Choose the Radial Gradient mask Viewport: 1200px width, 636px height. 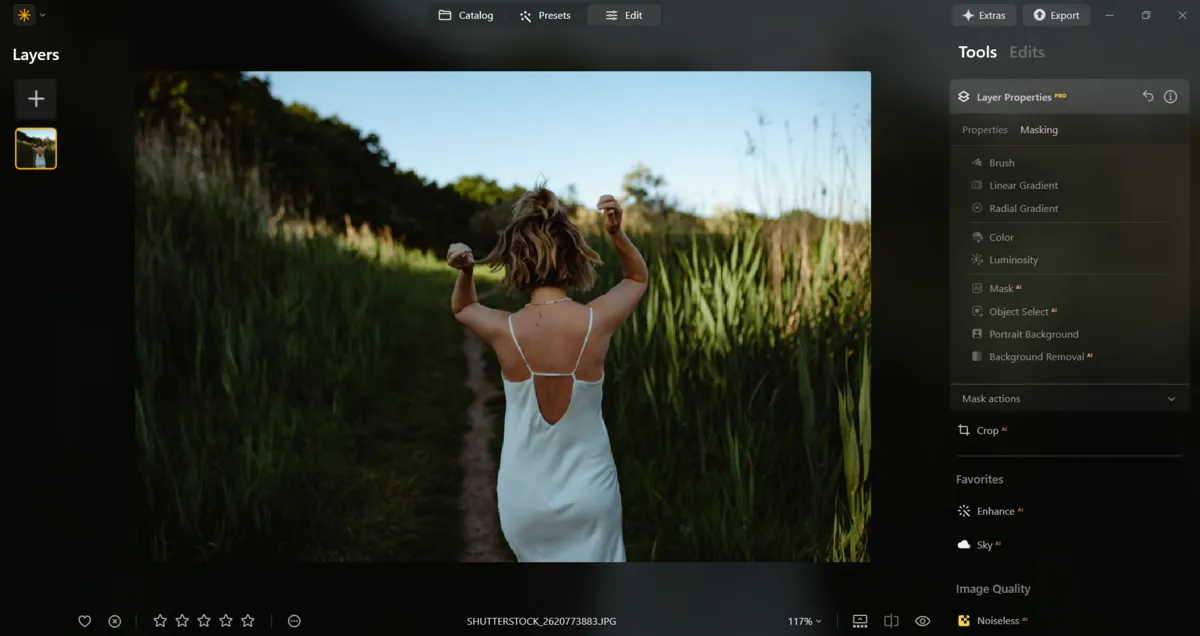(x=1023, y=209)
